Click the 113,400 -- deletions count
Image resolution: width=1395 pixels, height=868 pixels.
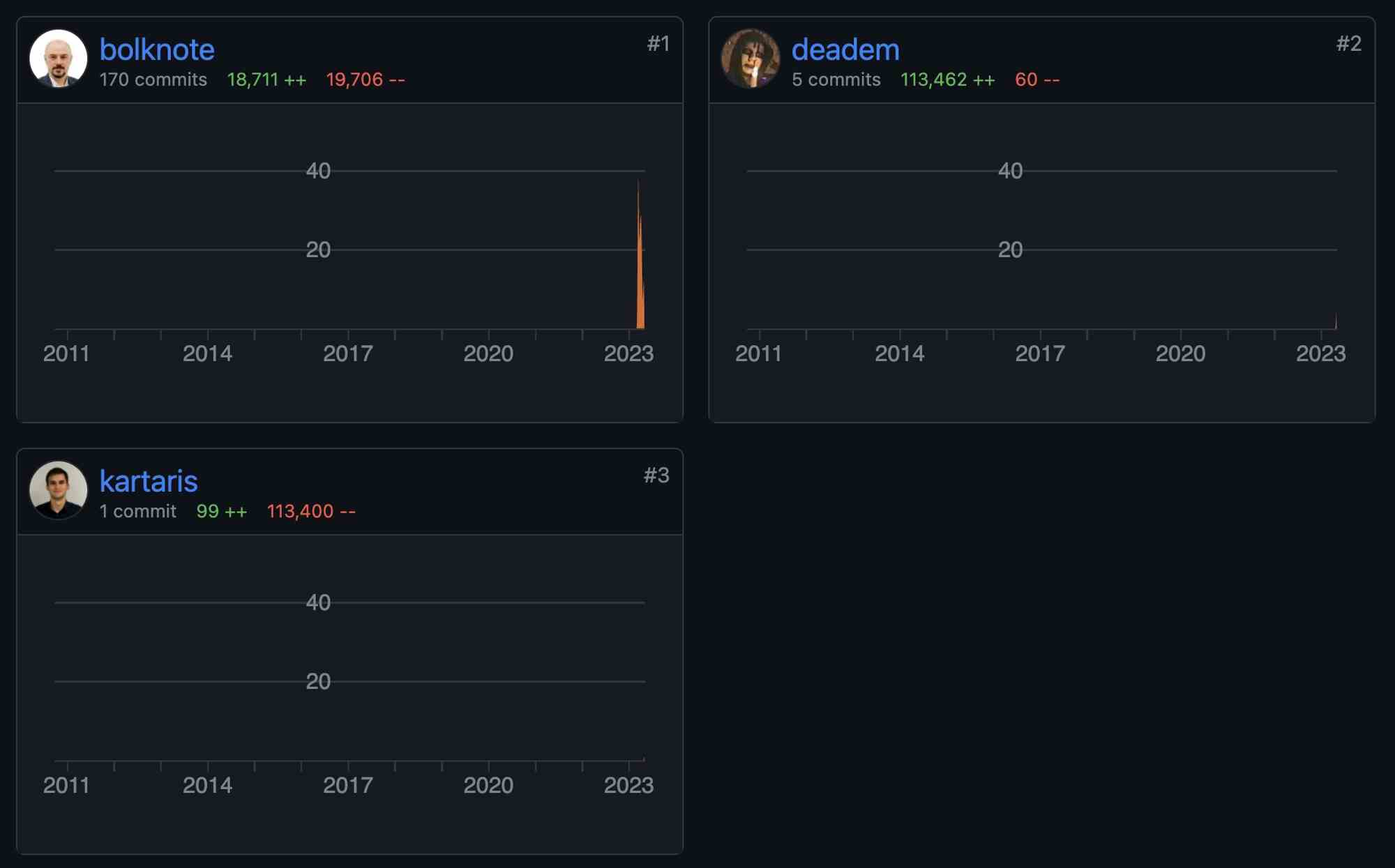(311, 511)
